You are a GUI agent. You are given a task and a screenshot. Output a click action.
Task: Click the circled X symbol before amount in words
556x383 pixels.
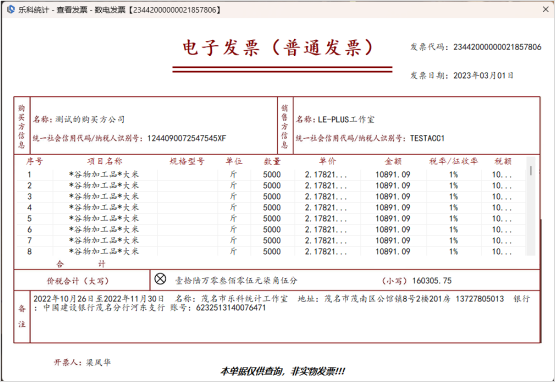point(160,279)
